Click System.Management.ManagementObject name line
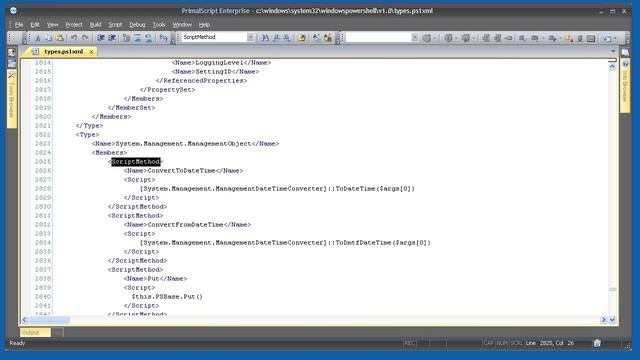 click(185, 144)
